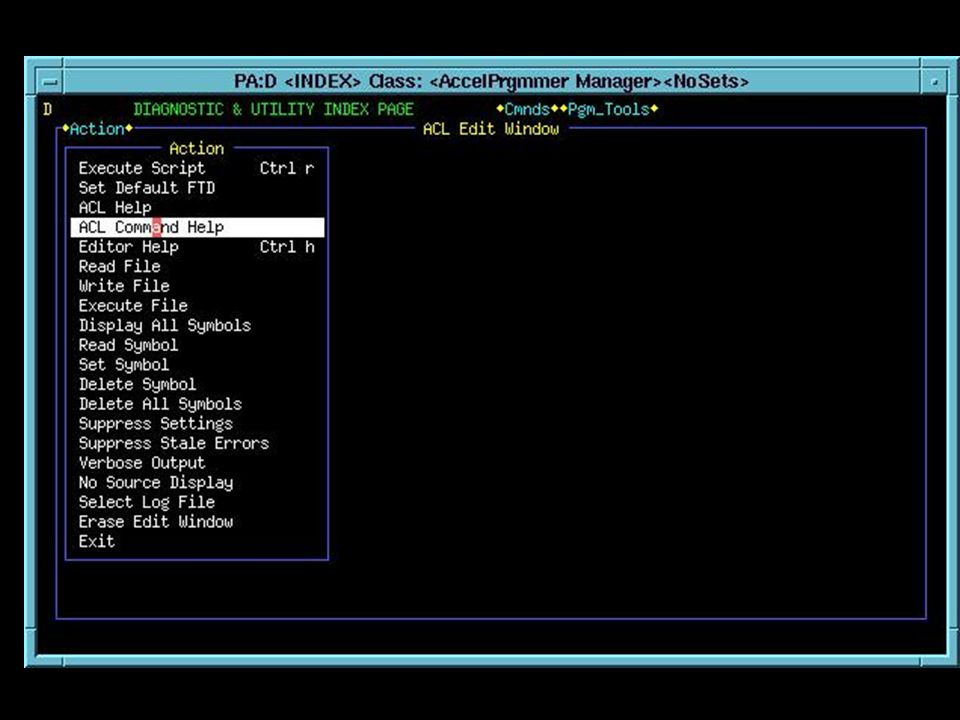Choose Set Default FTD menu entry
This screenshot has height=720, width=960.
[x=197, y=188]
